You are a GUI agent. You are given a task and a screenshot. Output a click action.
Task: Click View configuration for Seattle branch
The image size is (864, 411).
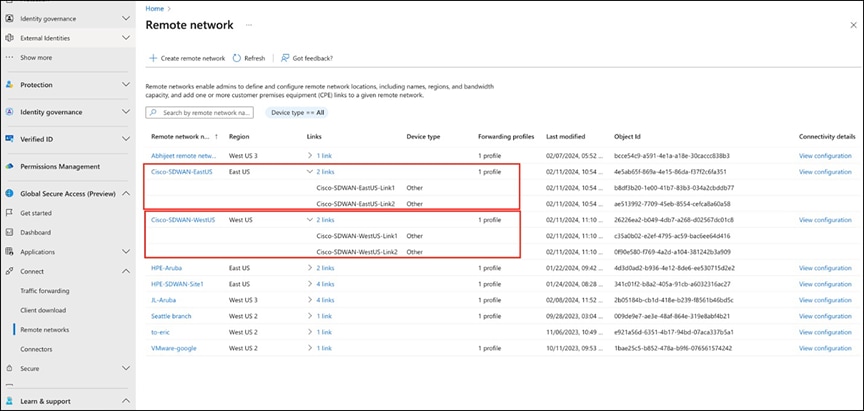(x=825, y=316)
